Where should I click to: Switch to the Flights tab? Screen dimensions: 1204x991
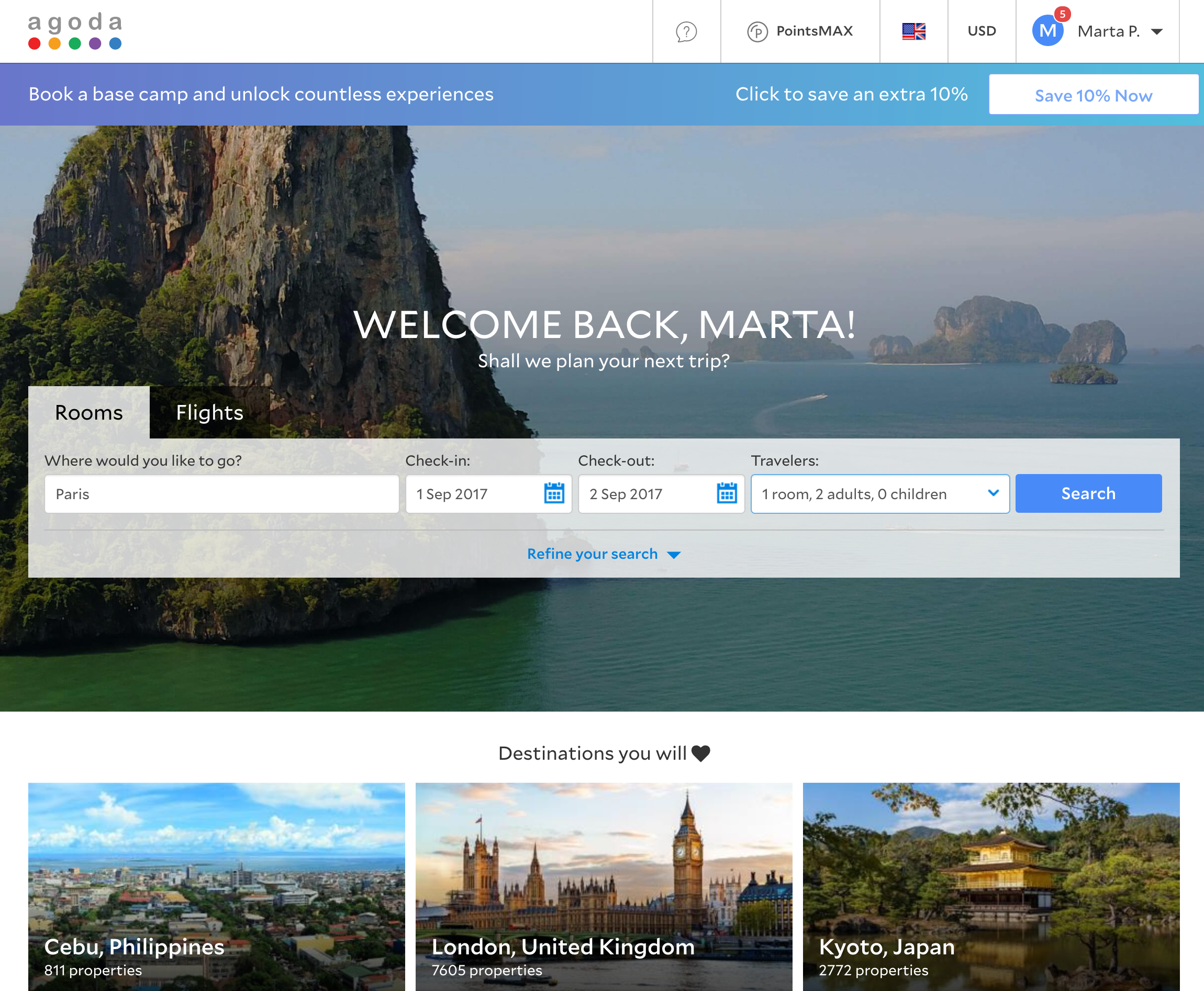pyautogui.click(x=209, y=412)
